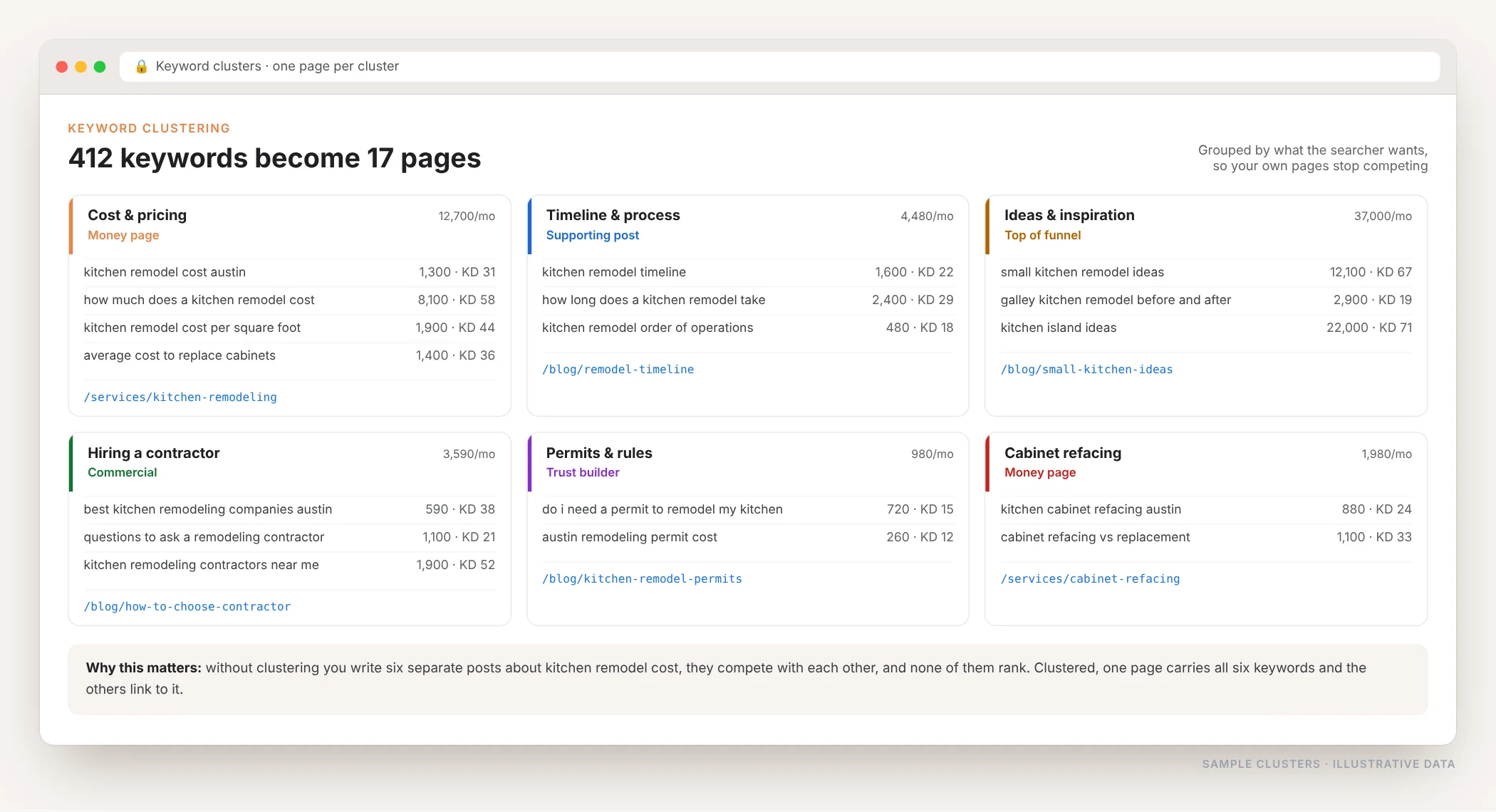Select the Permits & rules cluster title
This screenshot has height=812, width=1496.
click(x=599, y=453)
